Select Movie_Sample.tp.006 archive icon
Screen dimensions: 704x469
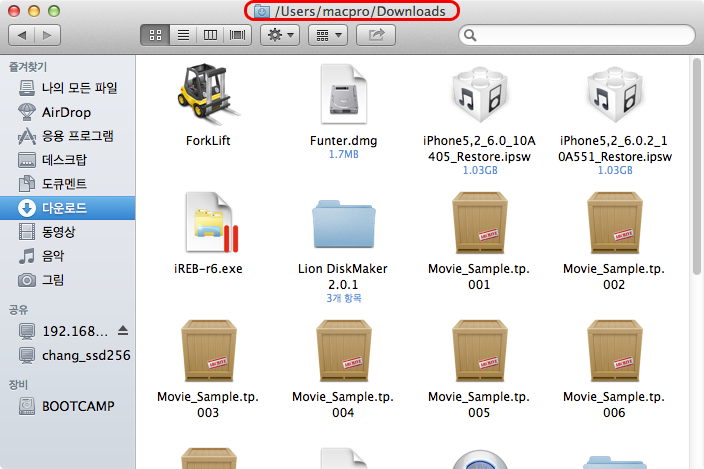[615, 351]
